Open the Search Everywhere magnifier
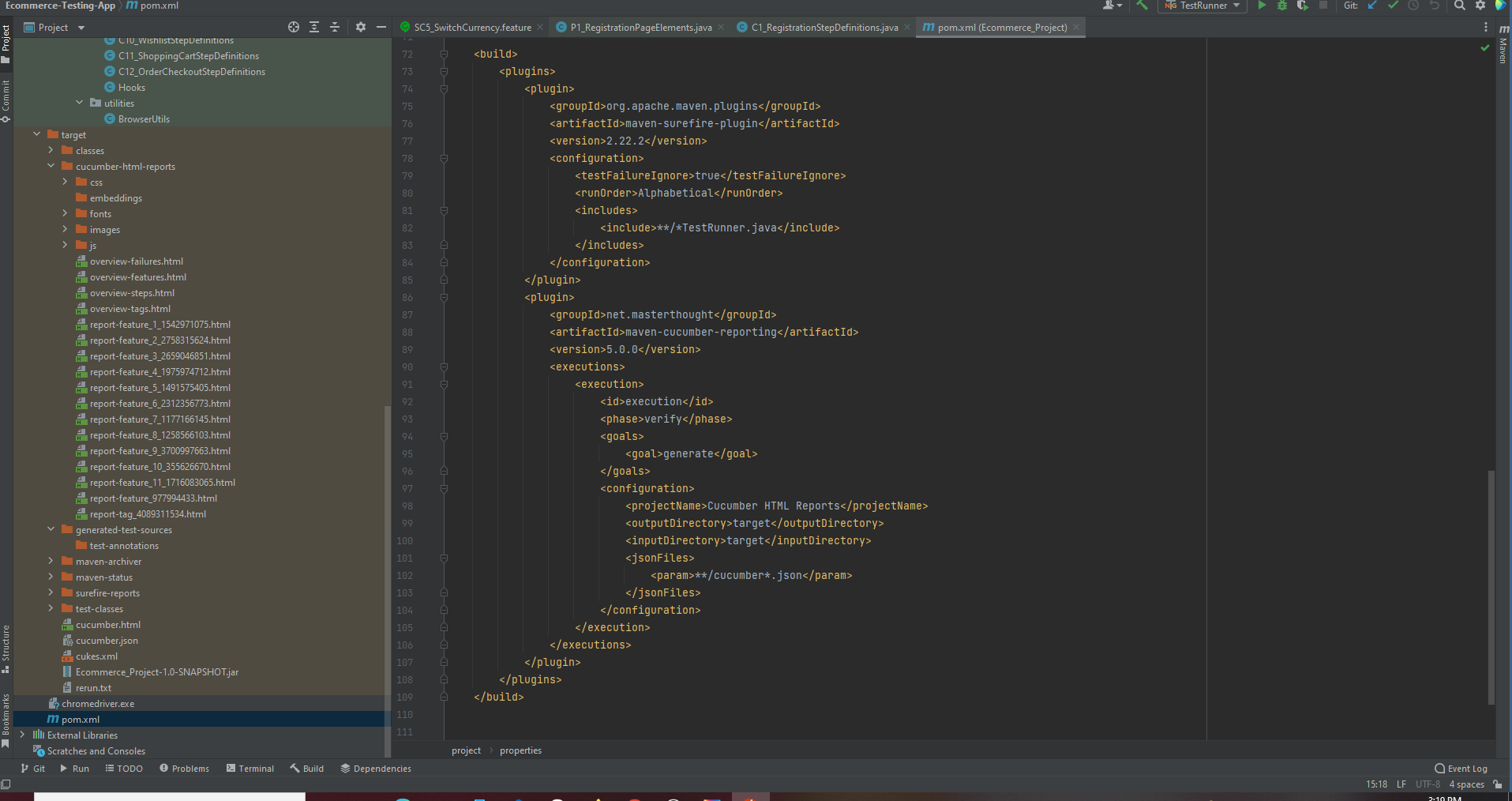 point(1460,6)
